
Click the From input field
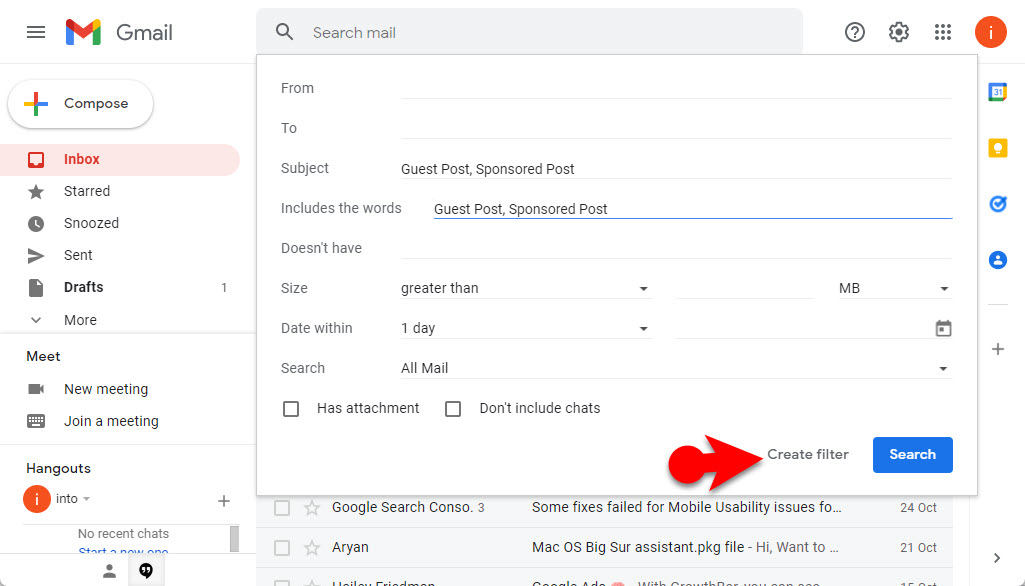tap(676, 88)
